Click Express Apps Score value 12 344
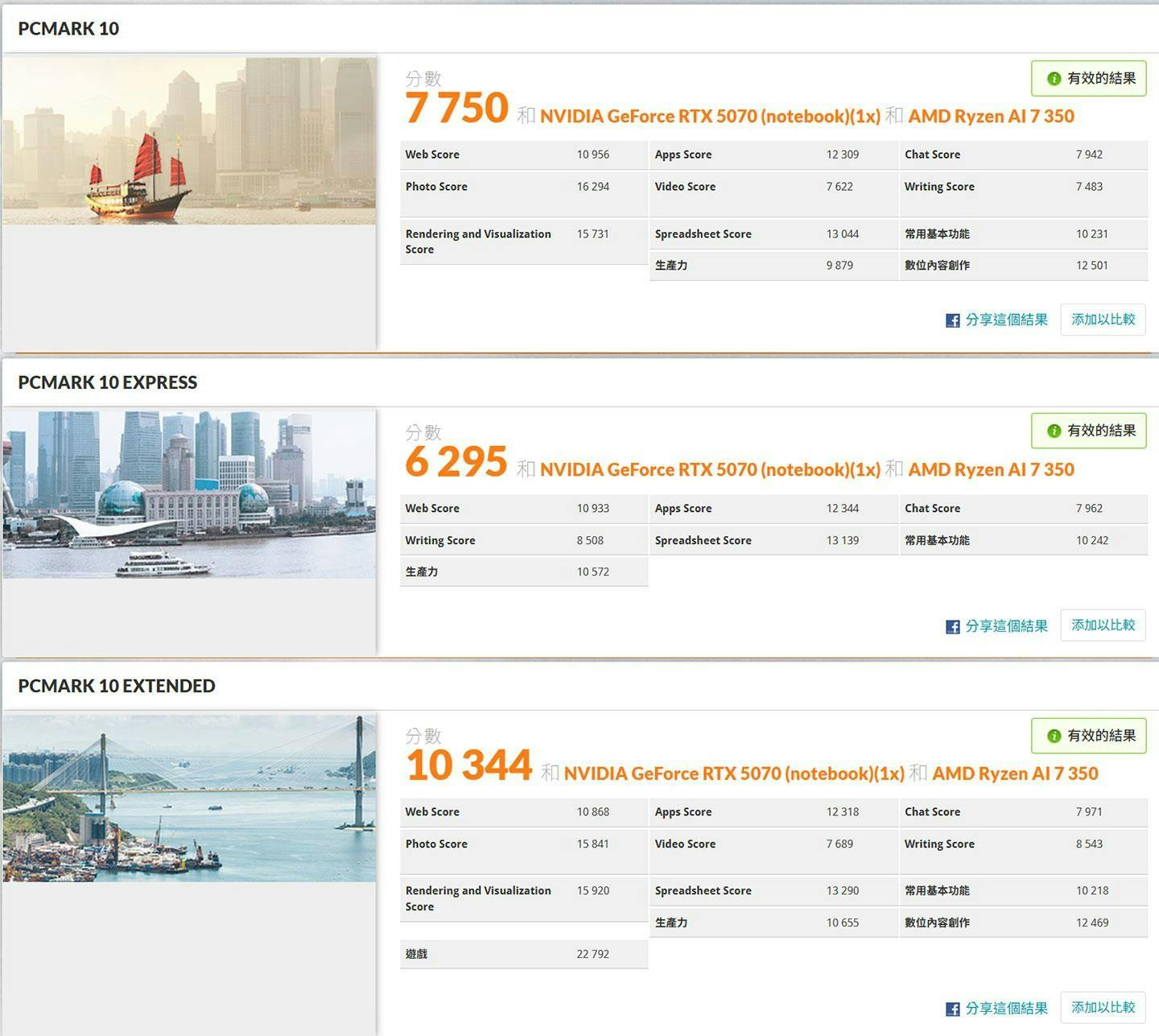This screenshot has height=1036, width=1159. pos(843,509)
